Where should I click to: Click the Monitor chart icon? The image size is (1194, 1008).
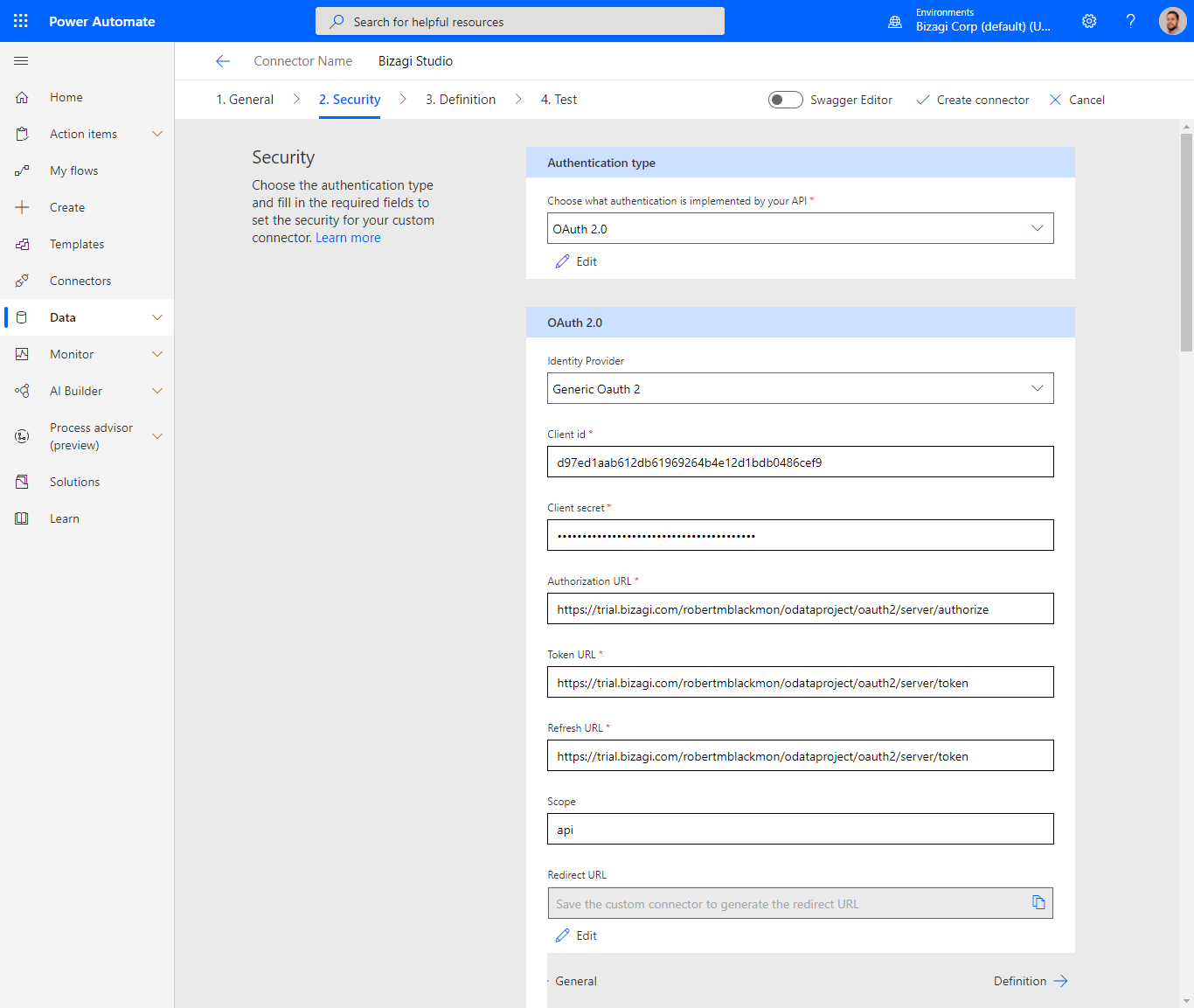[23, 354]
